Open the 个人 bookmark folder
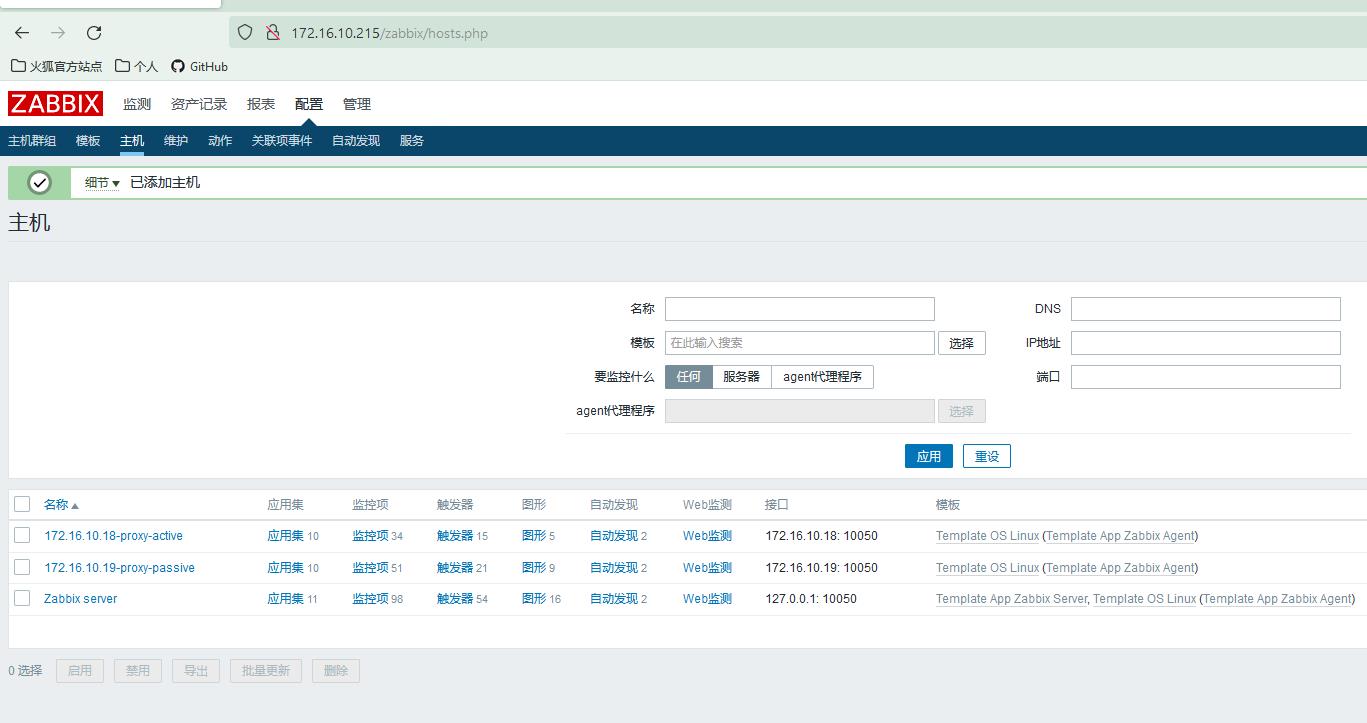 tap(137, 66)
